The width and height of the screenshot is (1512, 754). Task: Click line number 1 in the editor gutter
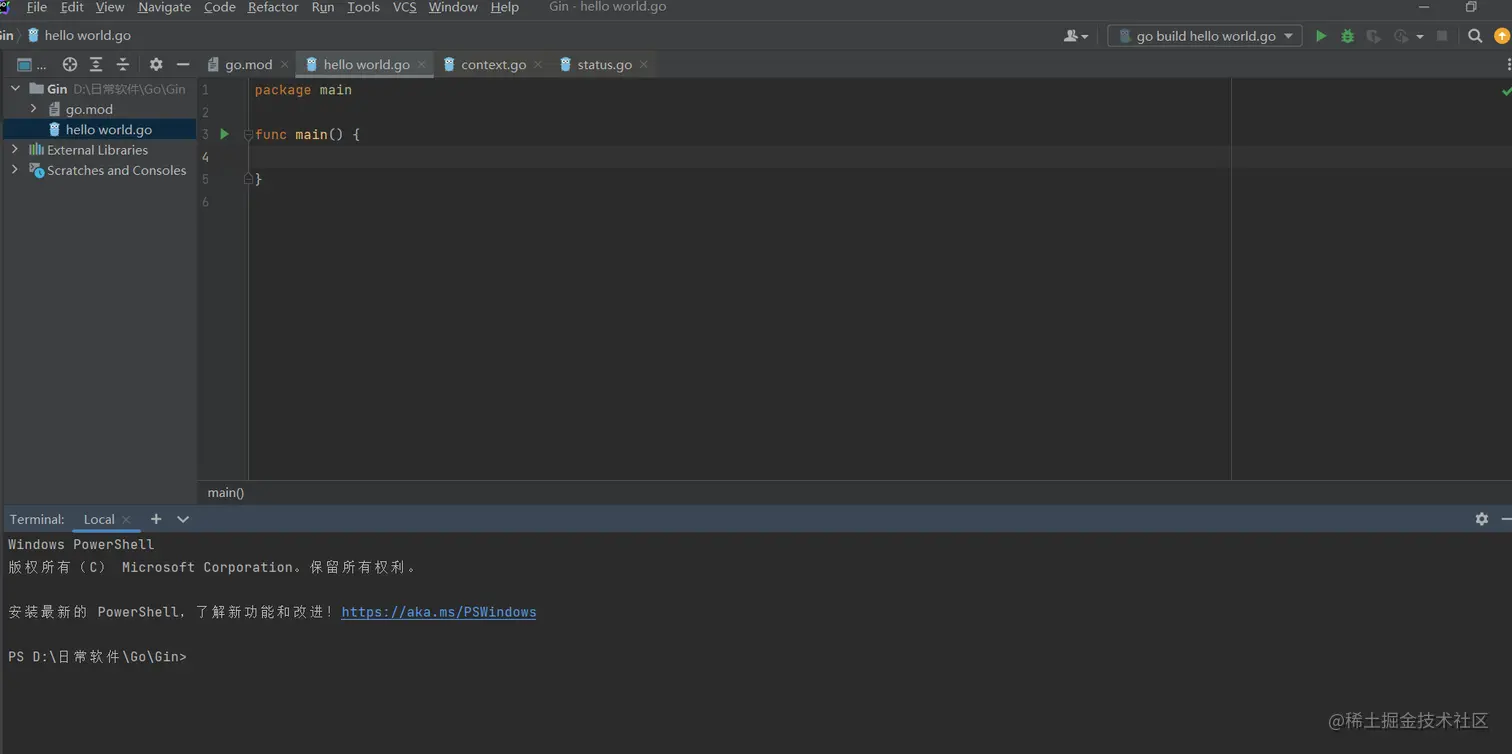click(205, 90)
